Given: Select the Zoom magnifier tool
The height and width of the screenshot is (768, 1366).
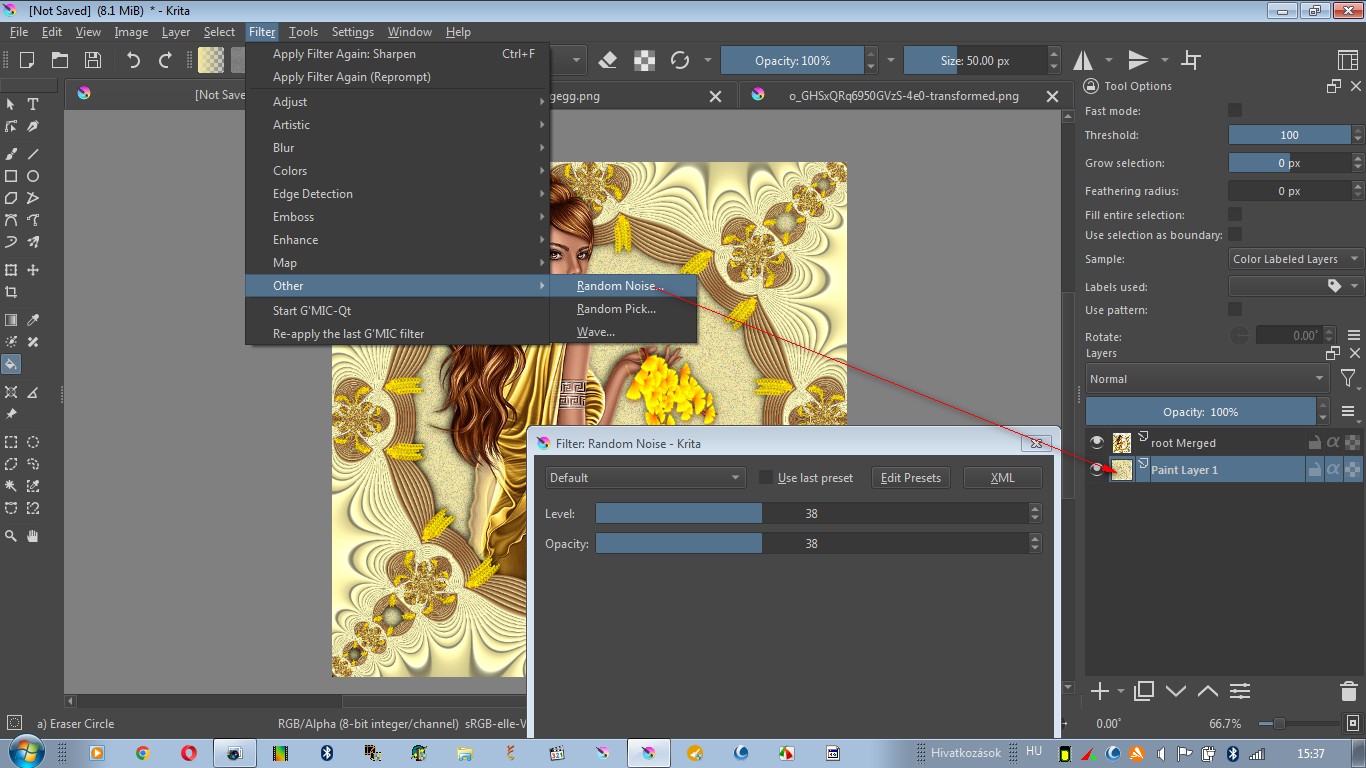Looking at the screenshot, I should [x=11, y=536].
